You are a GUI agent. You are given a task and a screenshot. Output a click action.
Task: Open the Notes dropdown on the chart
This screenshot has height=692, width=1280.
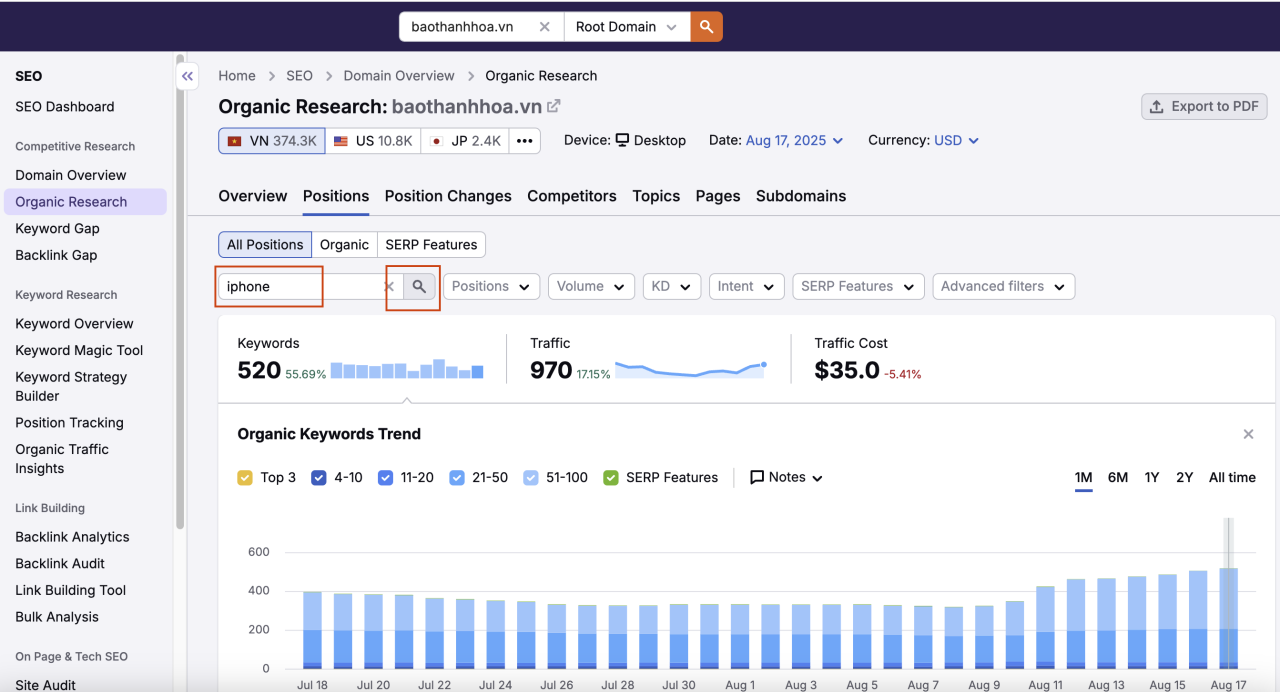[786, 478]
